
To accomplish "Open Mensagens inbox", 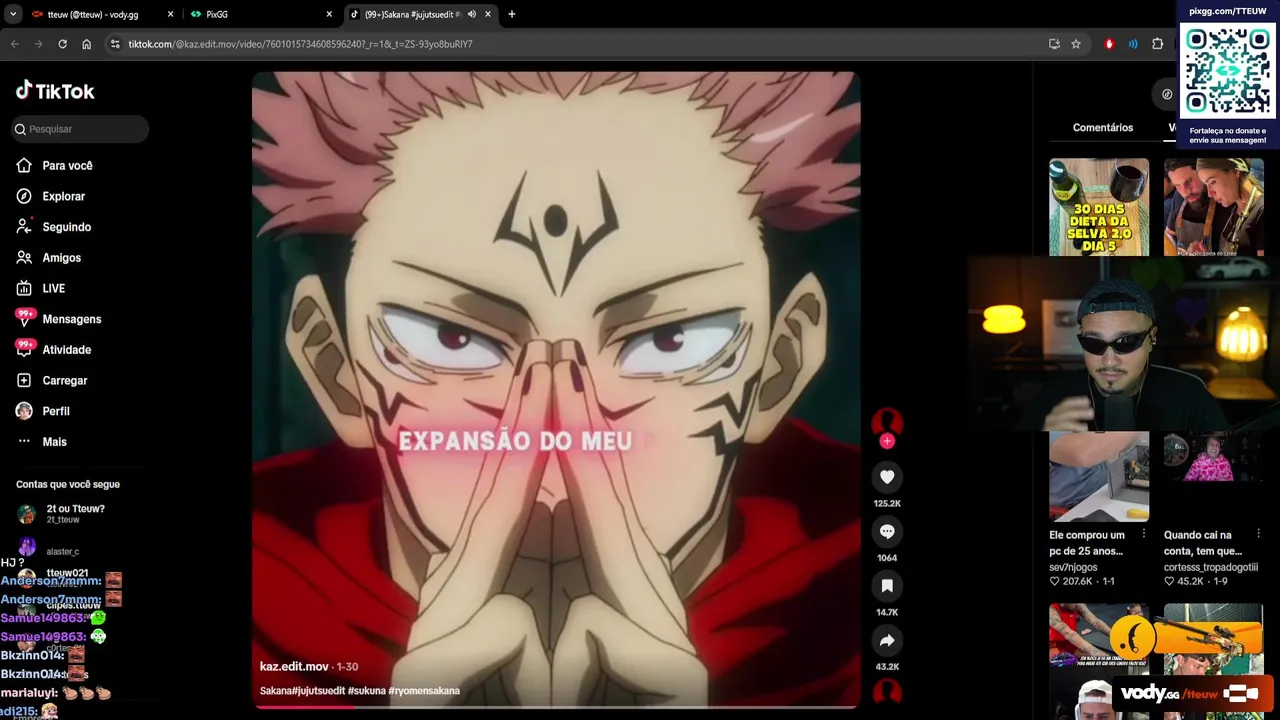I will tap(71, 319).
